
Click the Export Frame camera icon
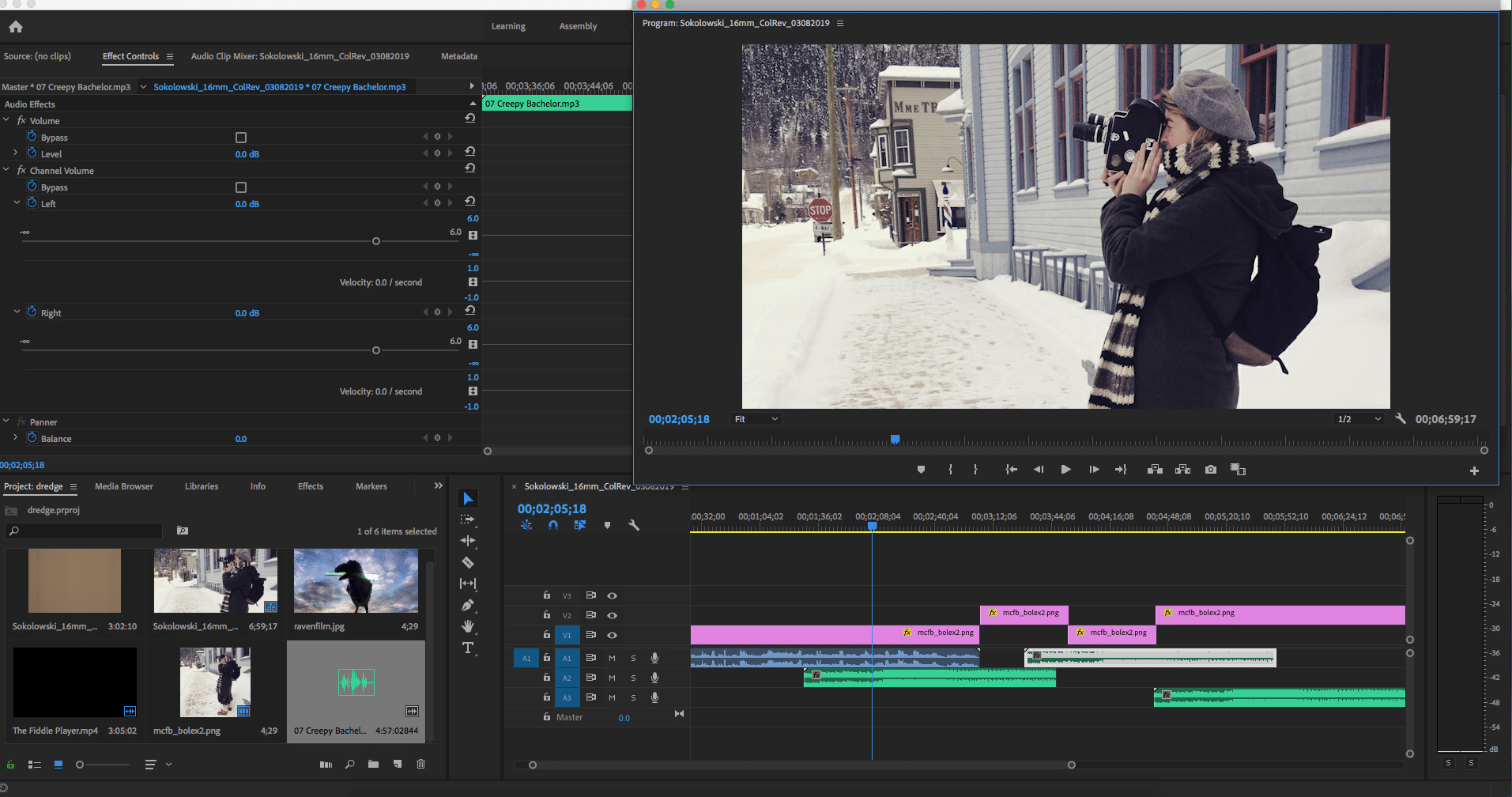pos(1210,470)
